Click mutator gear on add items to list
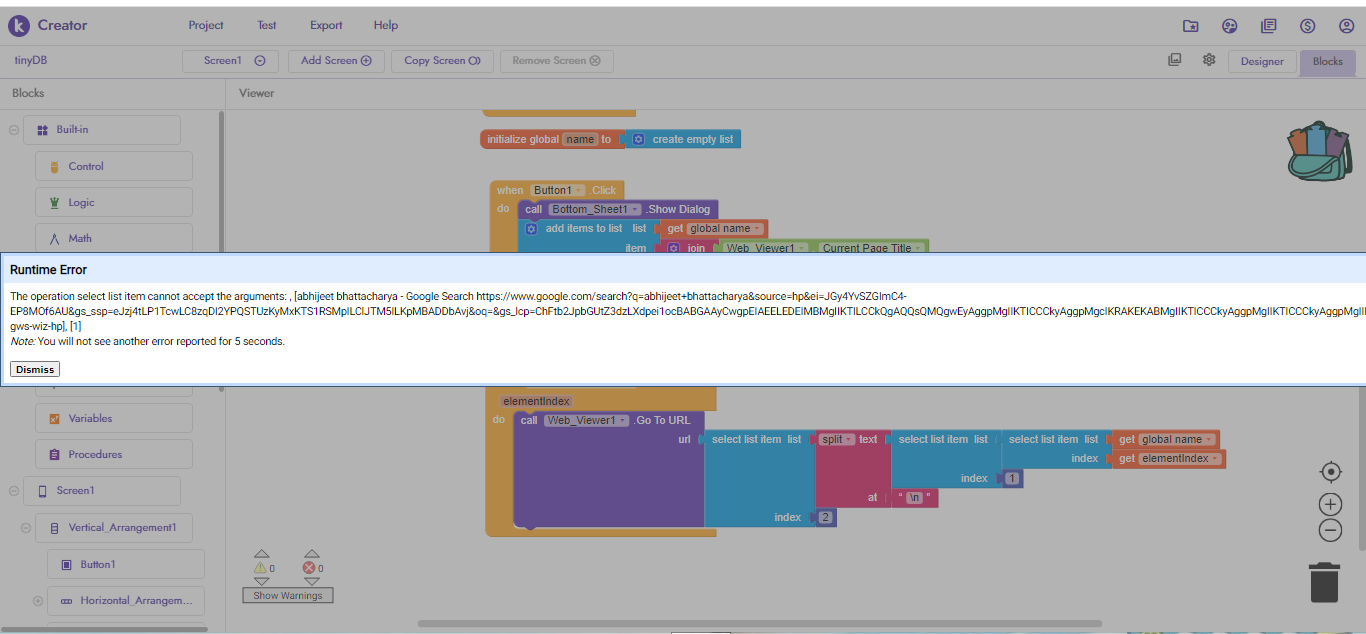The width and height of the screenshot is (1366, 634). click(x=531, y=228)
